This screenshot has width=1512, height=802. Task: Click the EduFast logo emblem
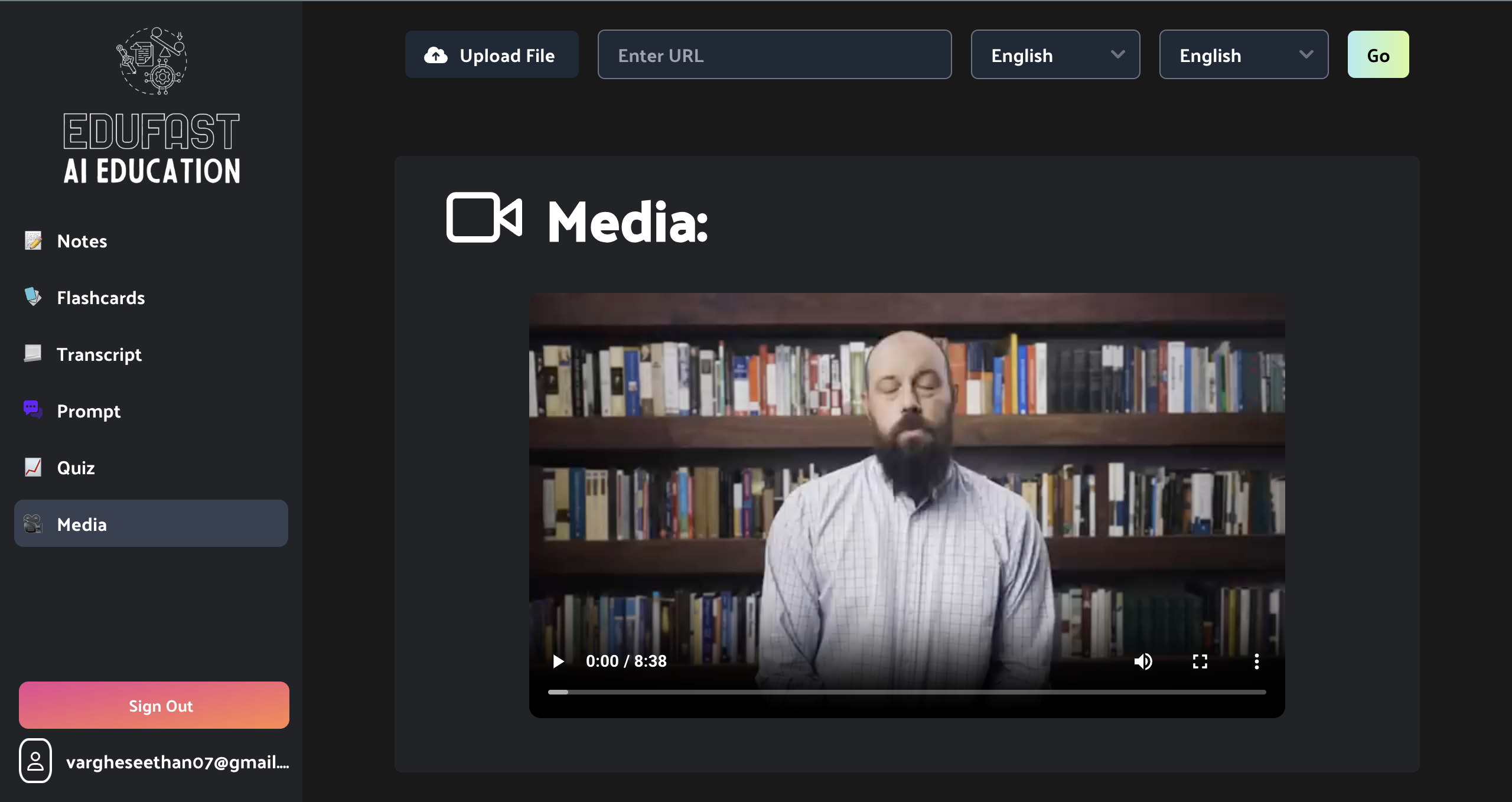pos(152,61)
